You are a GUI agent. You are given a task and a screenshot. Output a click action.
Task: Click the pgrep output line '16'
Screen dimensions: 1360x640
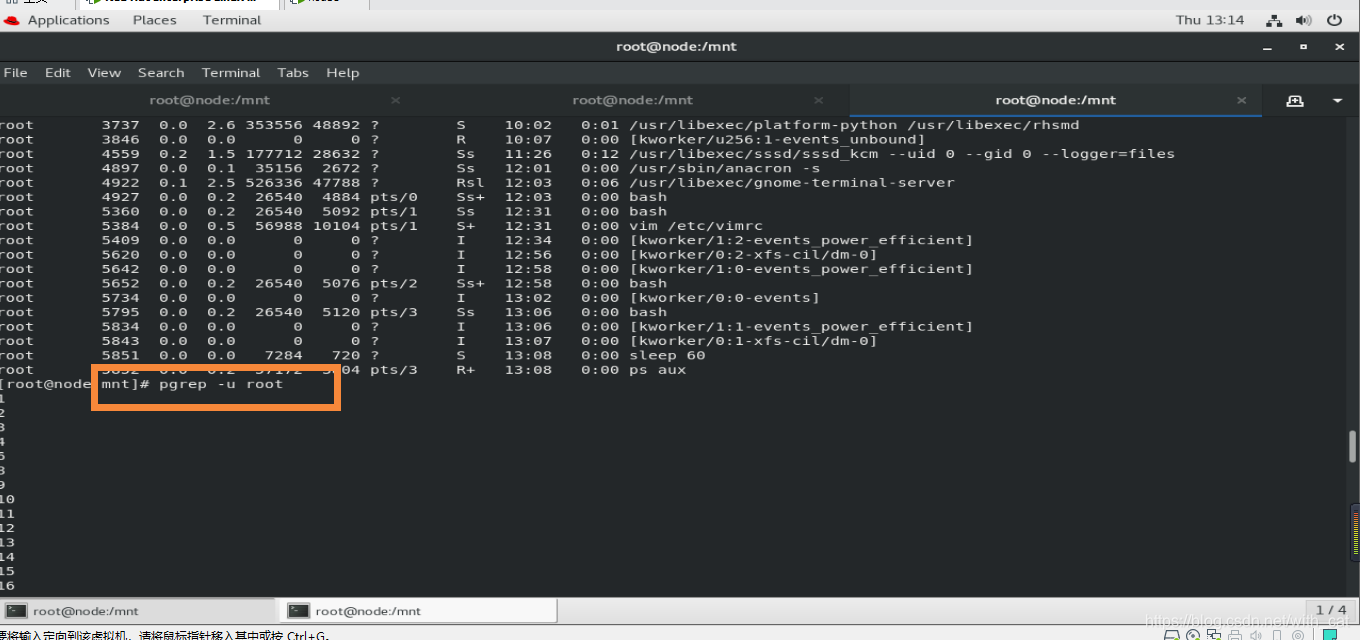click(7, 586)
